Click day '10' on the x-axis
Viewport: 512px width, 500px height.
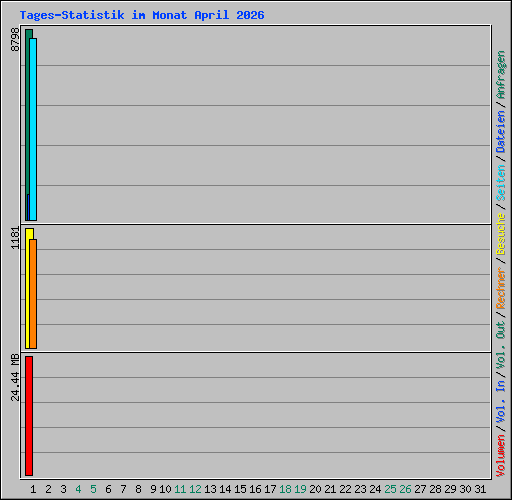[x=165, y=489]
